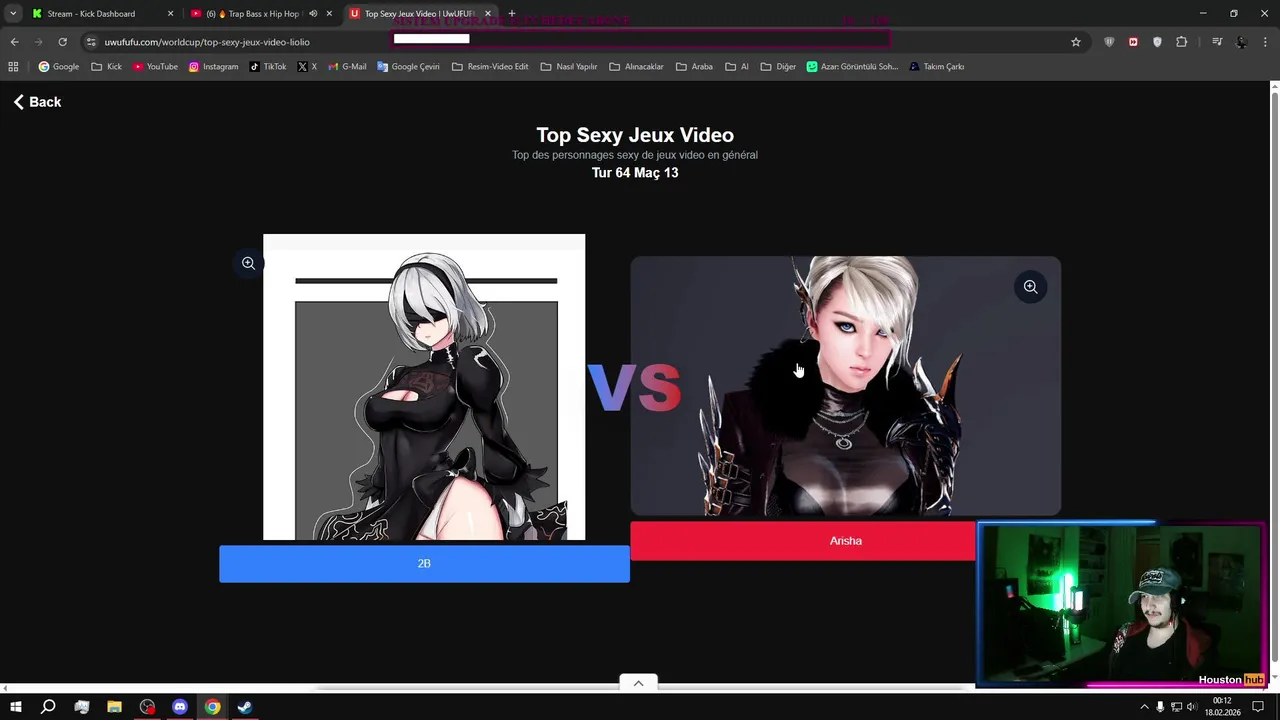This screenshot has width=1280, height=720.
Task: Open the Chrome three-dot menu
Action: (x=1266, y=42)
